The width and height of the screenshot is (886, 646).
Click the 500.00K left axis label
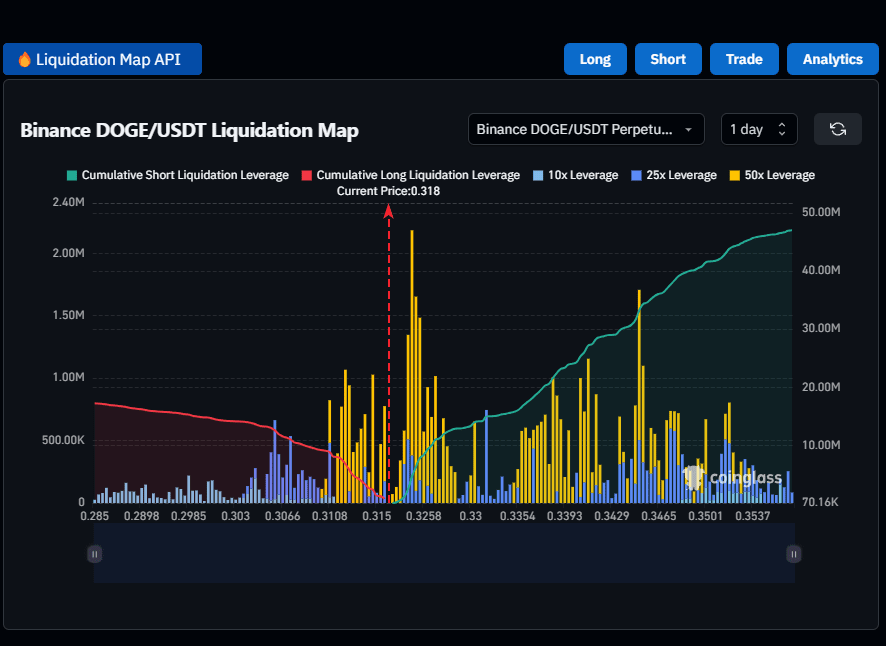click(x=63, y=440)
